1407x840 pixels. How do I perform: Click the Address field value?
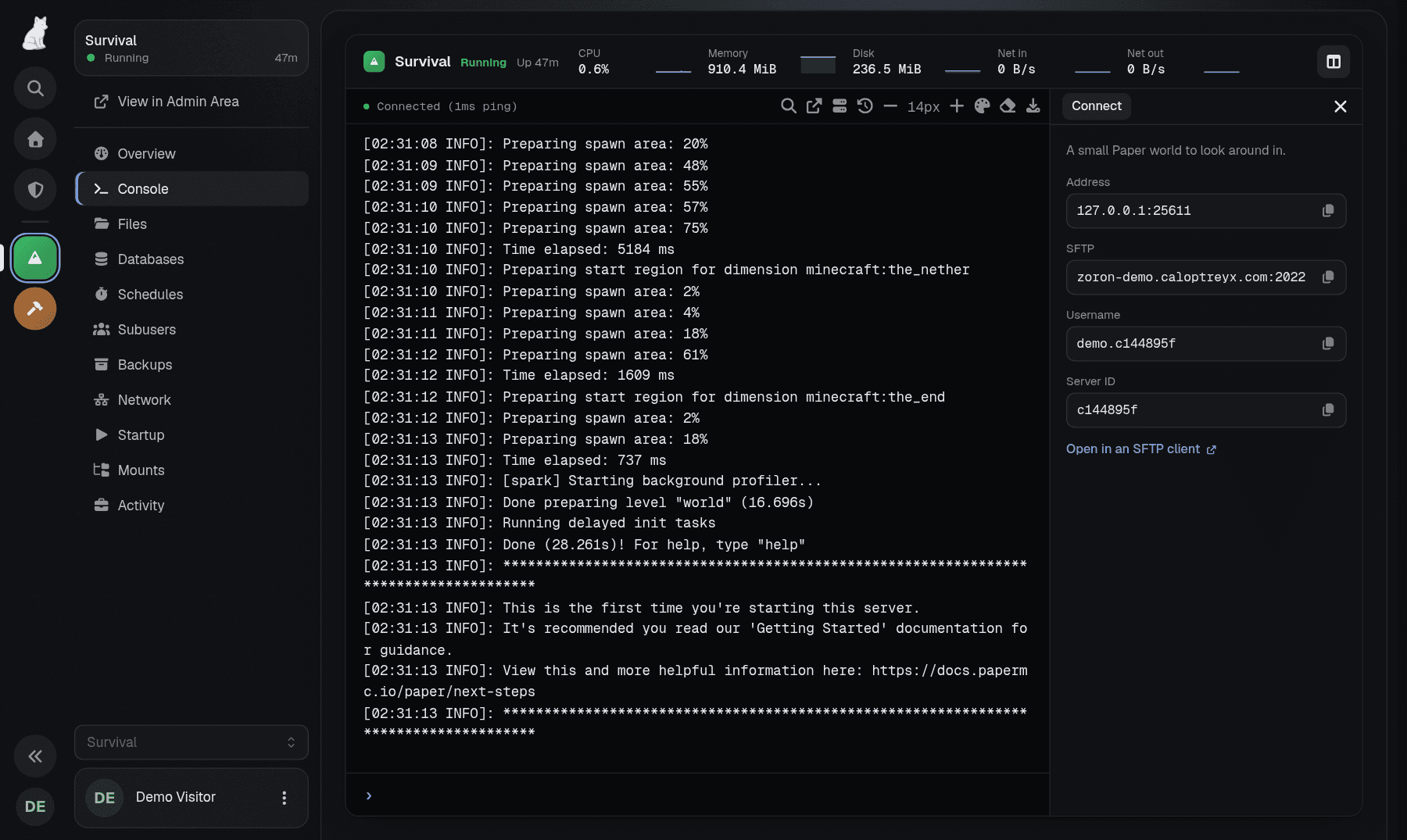[1206, 211]
